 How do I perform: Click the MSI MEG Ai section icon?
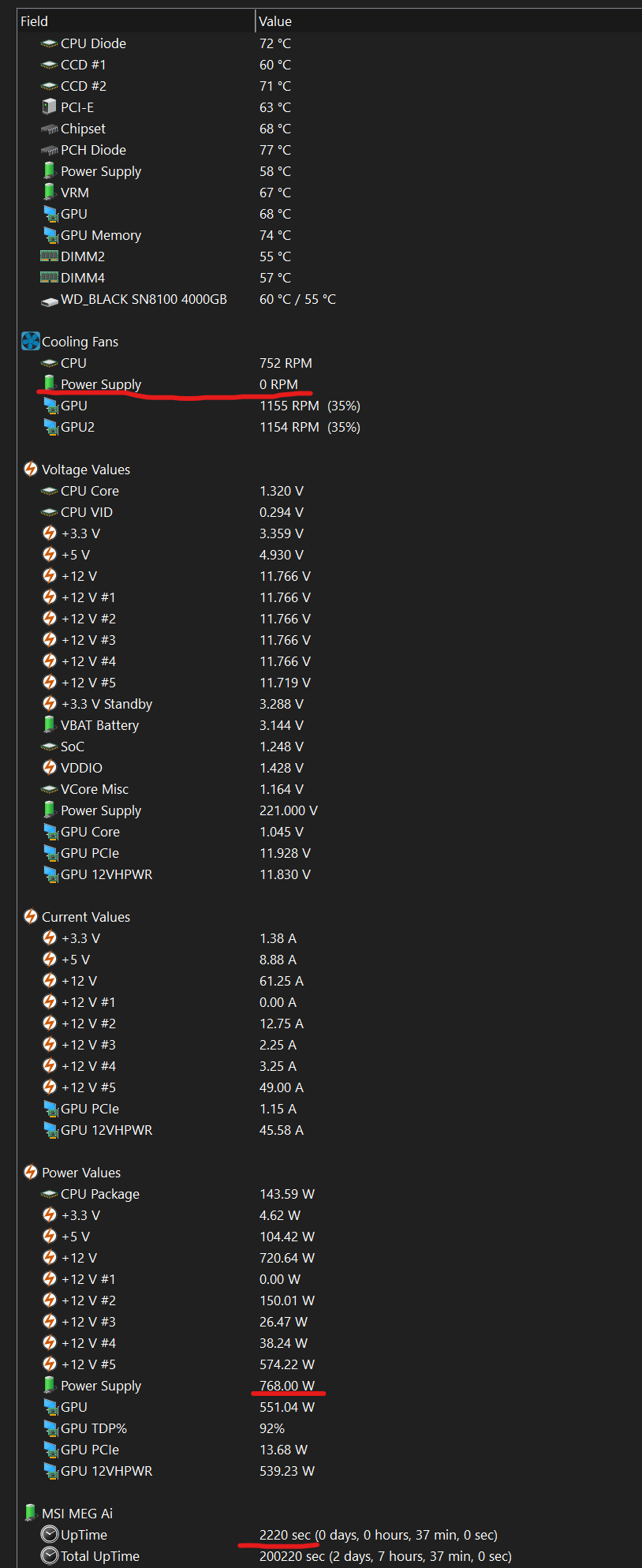click(x=30, y=1513)
